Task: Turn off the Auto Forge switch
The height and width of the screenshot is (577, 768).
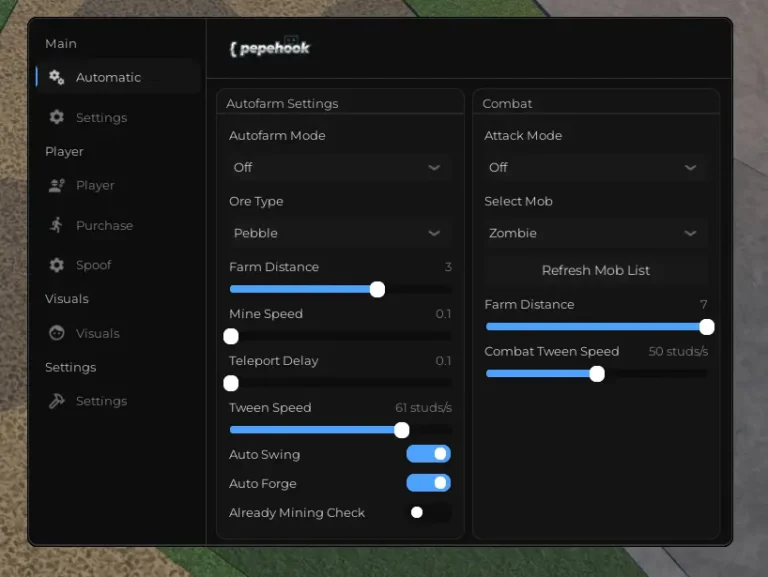Action: [428, 483]
